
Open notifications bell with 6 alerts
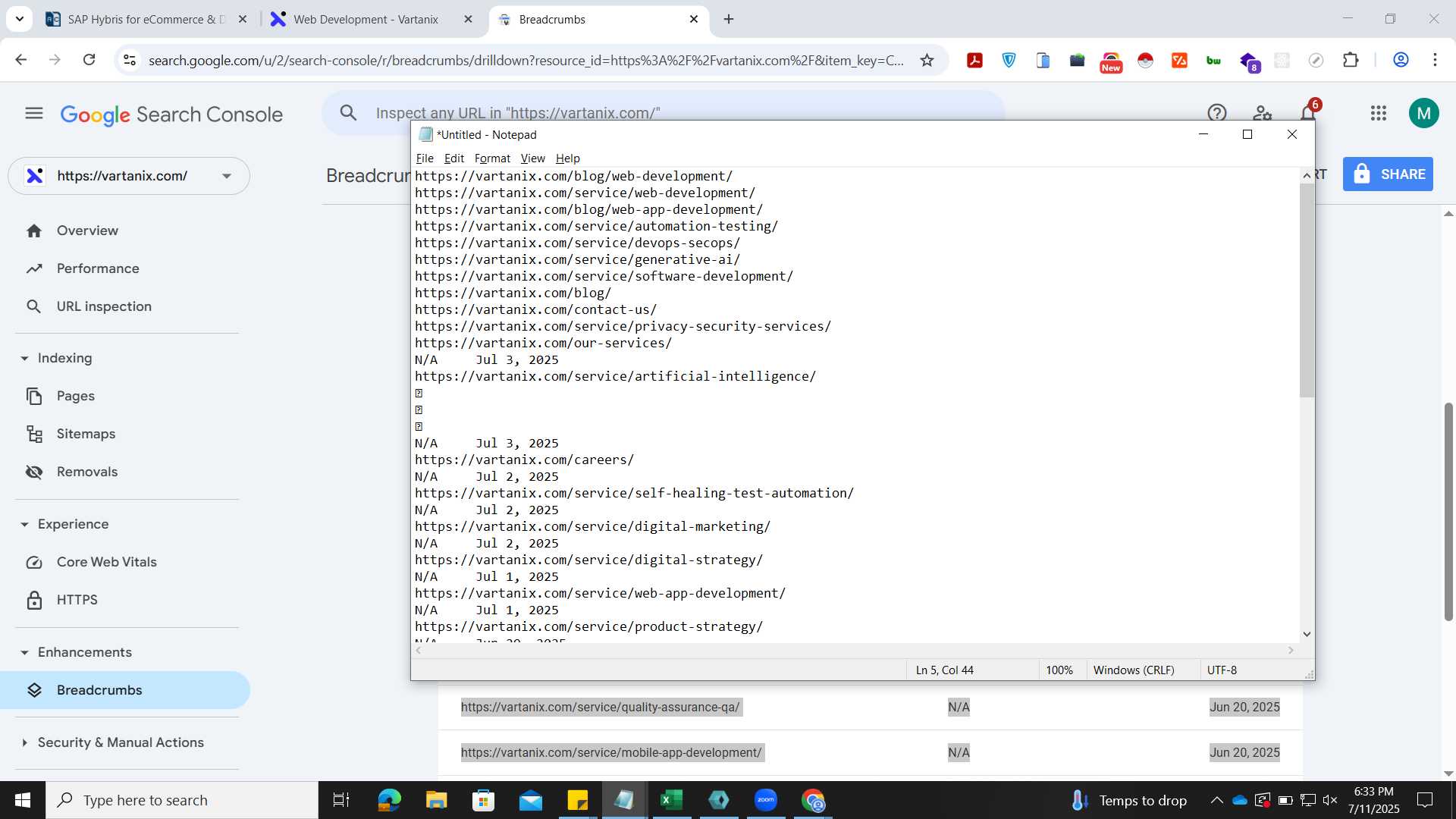pyautogui.click(x=1309, y=112)
